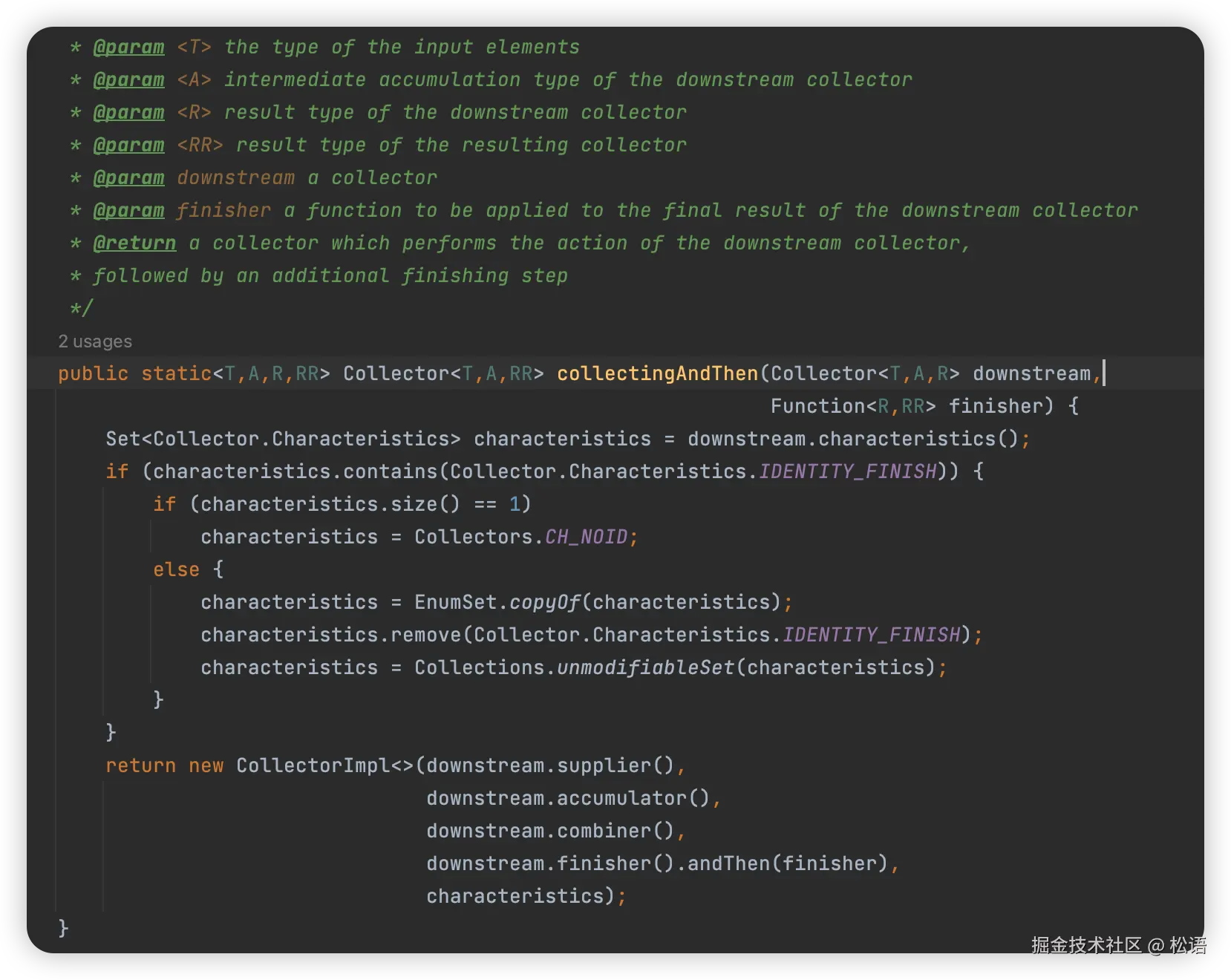Click the CollectorImpl constructor name
This screenshot has height=980, width=1231.
tap(313, 765)
